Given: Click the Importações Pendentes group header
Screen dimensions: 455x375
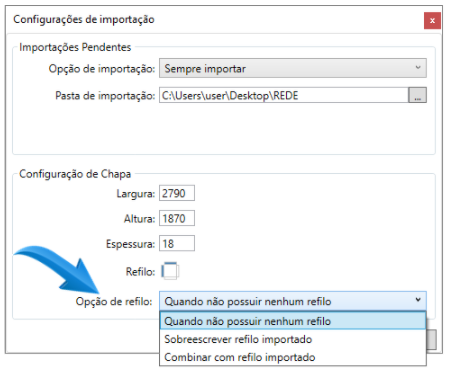Looking at the screenshot, I should point(75,47).
